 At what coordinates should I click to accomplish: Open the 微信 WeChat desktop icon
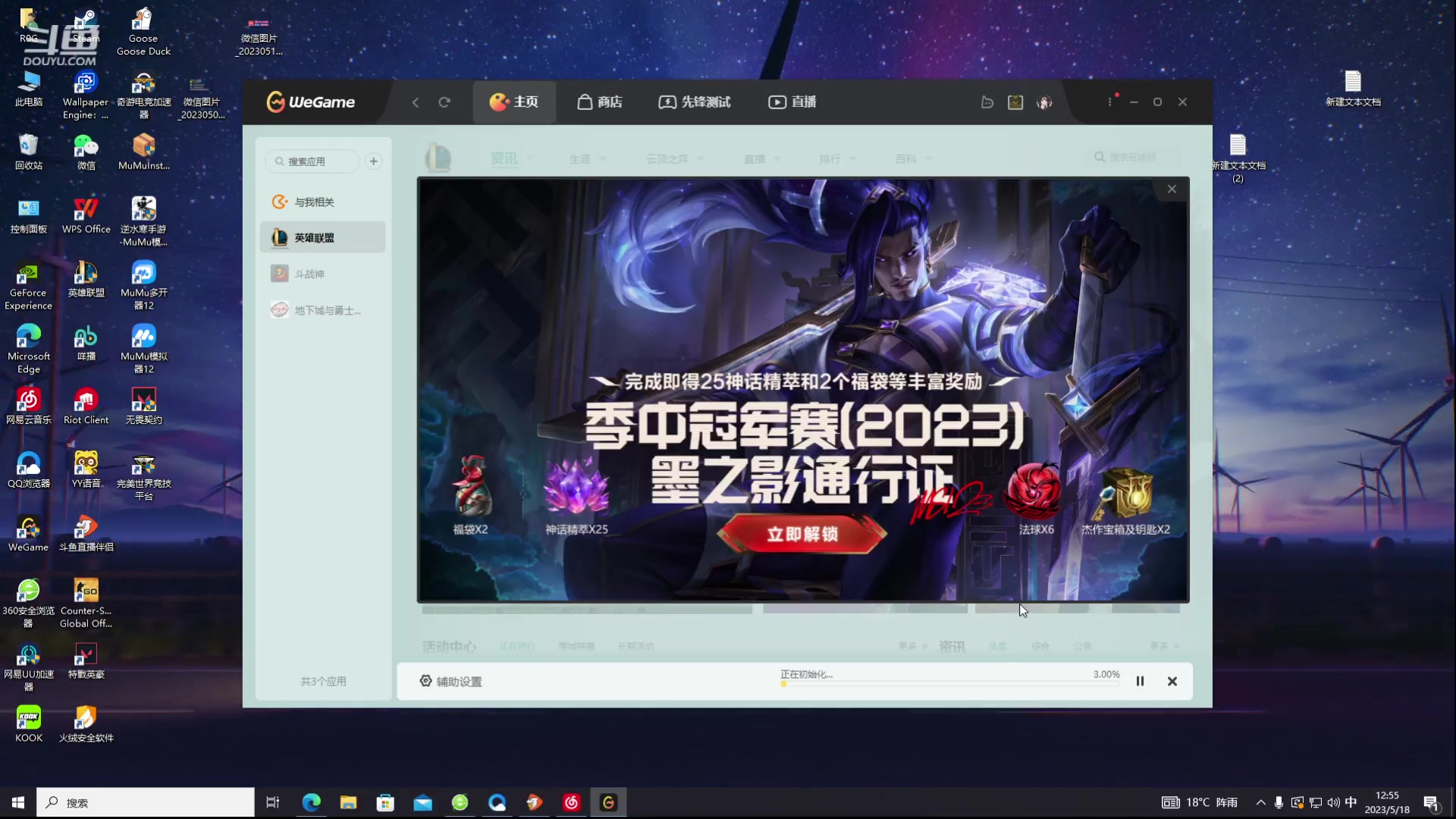tap(86, 152)
